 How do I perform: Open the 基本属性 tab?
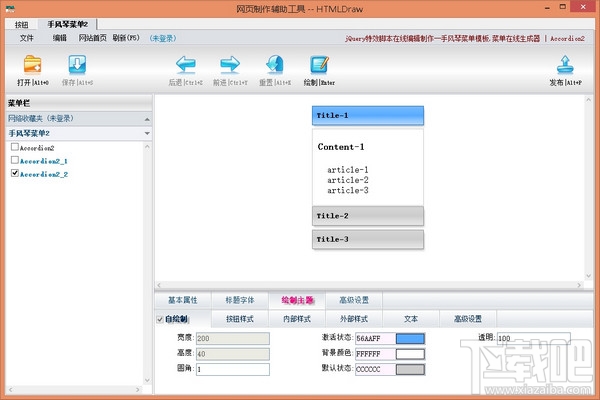tap(183, 300)
